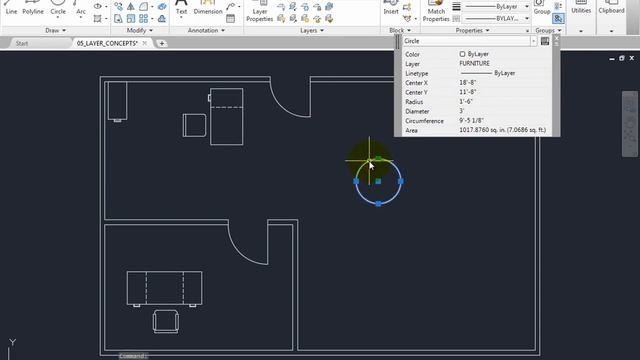Select the Circle draw tool
Viewport: 640px width, 360px height.
58,7
